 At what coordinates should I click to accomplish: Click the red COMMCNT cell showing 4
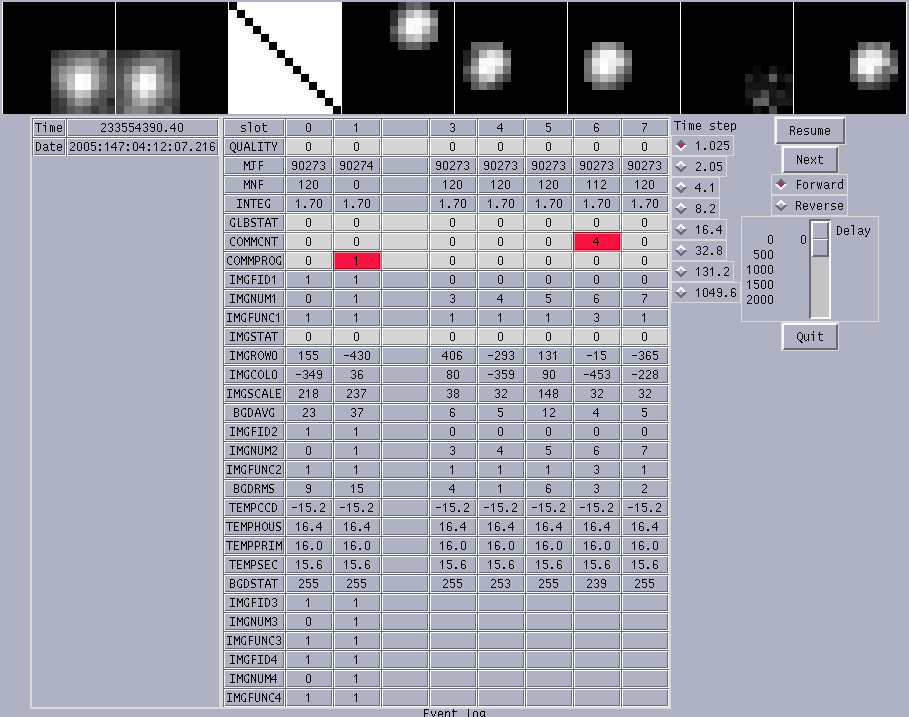pyautogui.click(x=597, y=242)
